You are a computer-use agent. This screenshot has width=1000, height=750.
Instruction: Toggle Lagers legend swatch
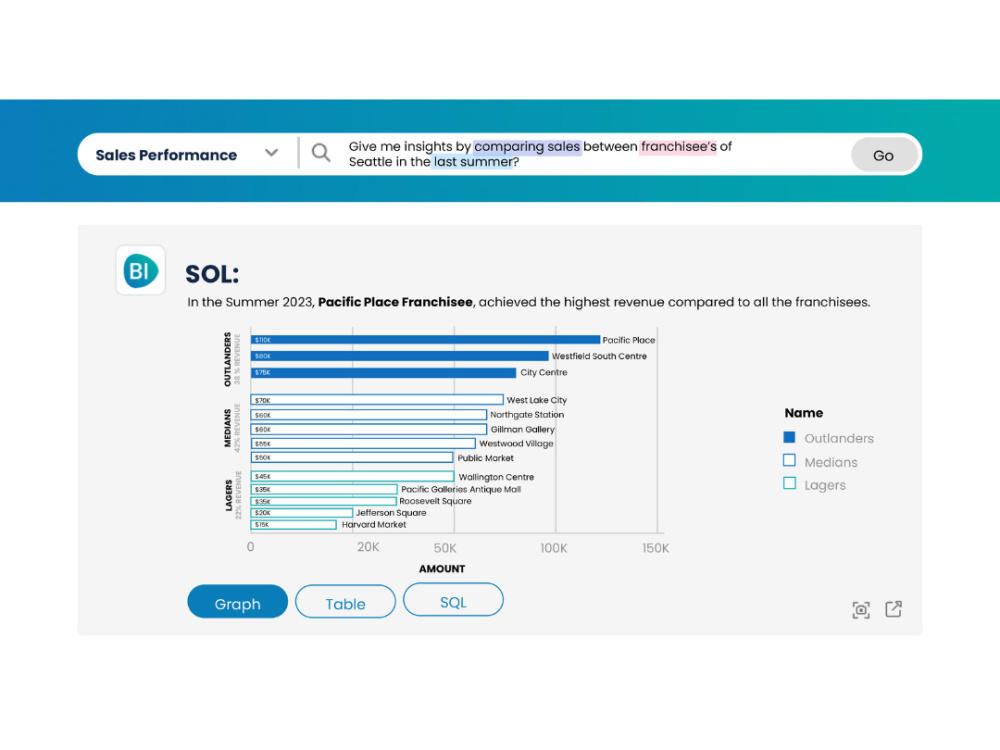789,483
